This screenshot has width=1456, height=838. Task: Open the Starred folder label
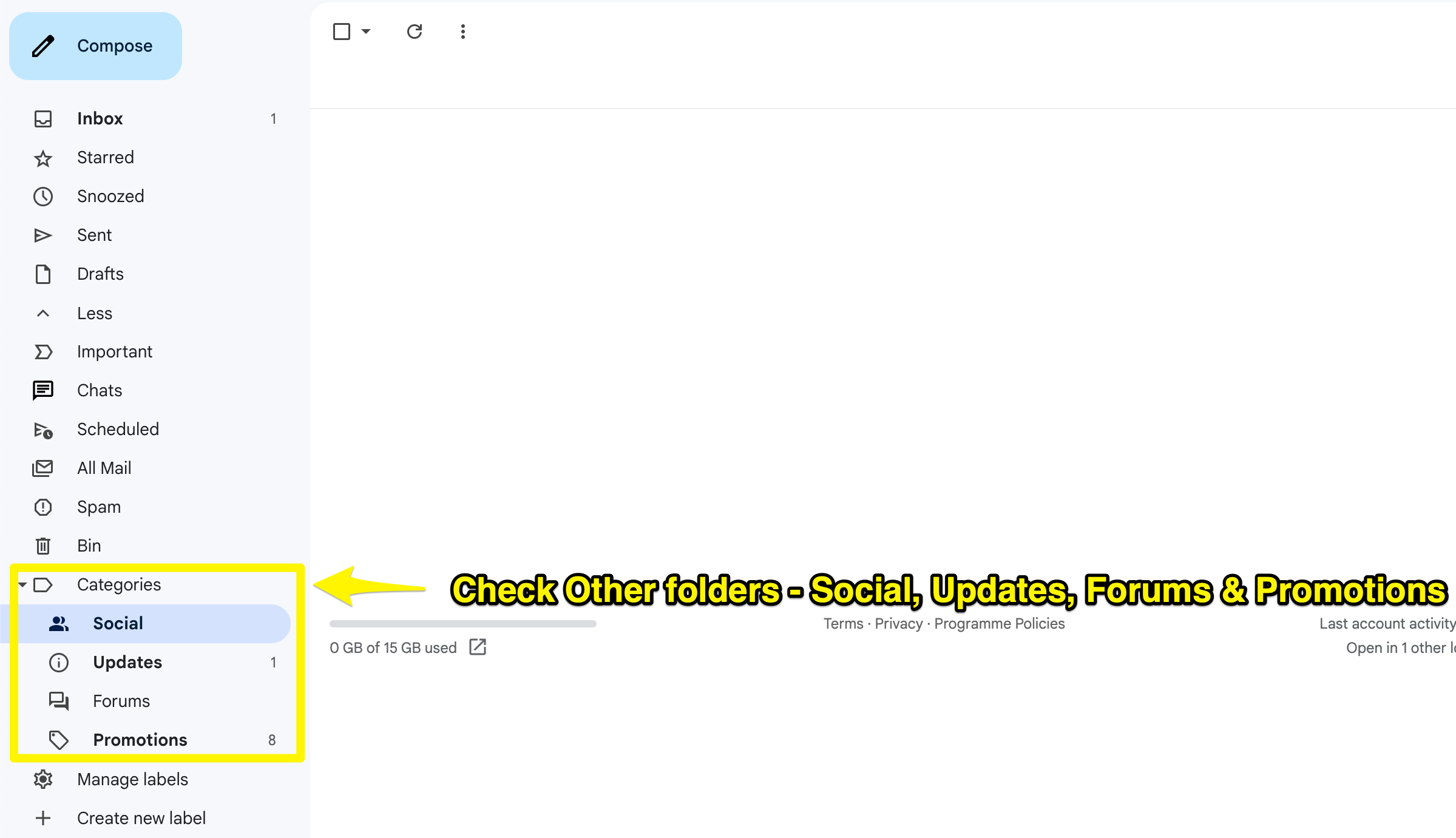[106, 157]
